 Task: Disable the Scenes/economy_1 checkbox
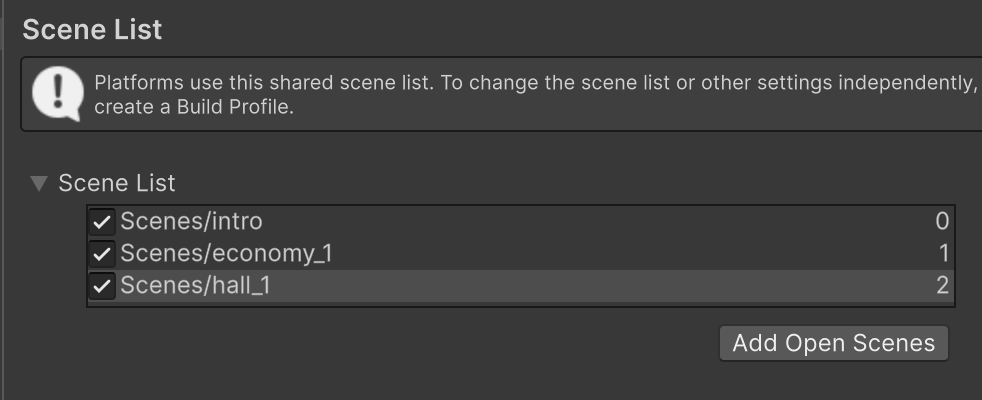102,254
